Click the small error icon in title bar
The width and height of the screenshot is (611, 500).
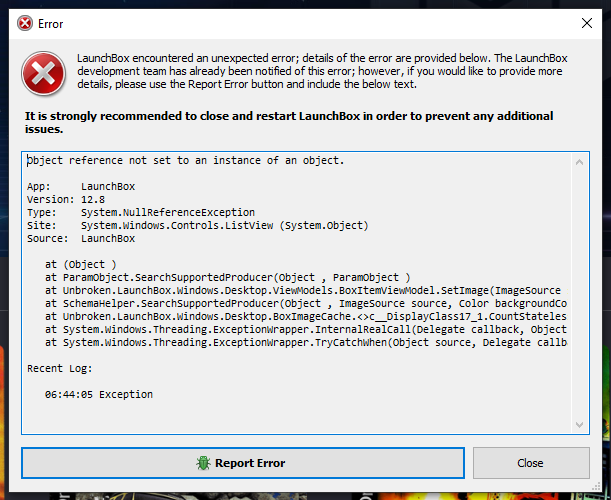pos(24,22)
